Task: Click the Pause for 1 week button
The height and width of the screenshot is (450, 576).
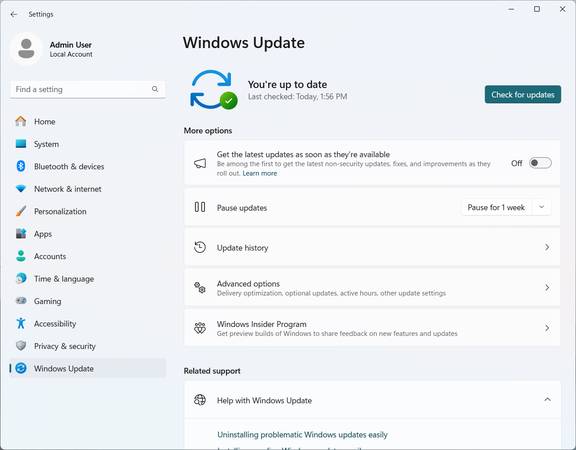Action: tap(496, 207)
